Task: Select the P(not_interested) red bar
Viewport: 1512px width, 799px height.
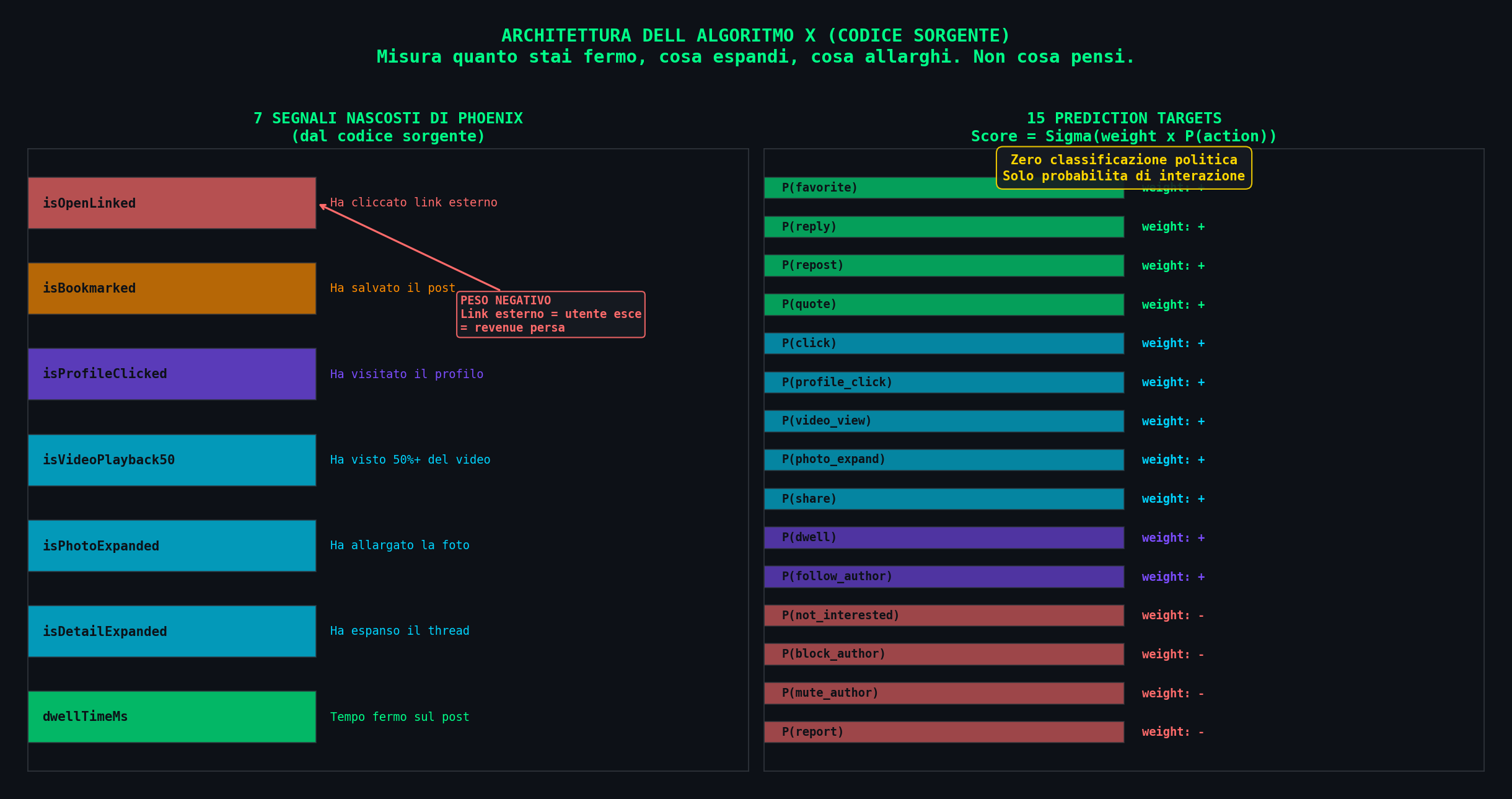Action: pos(943,616)
